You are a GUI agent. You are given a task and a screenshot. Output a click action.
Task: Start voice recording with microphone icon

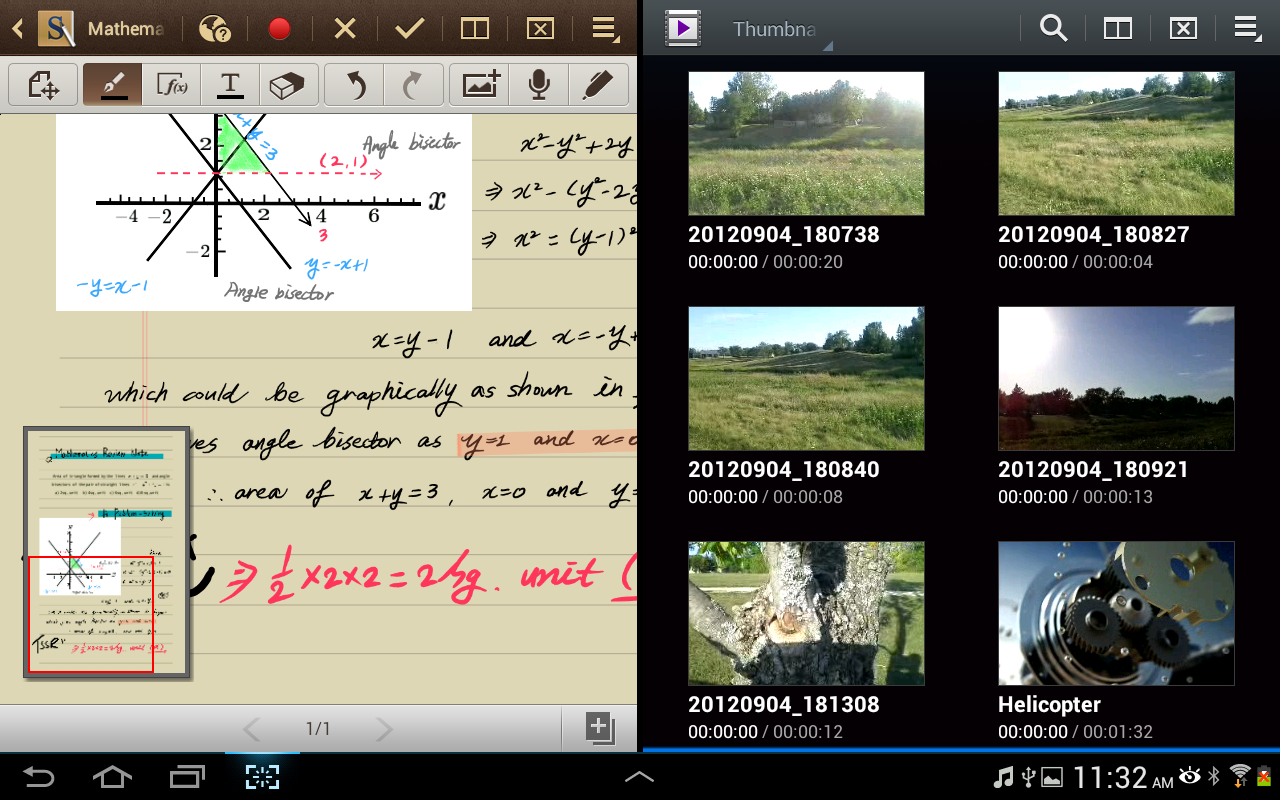(539, 85)
